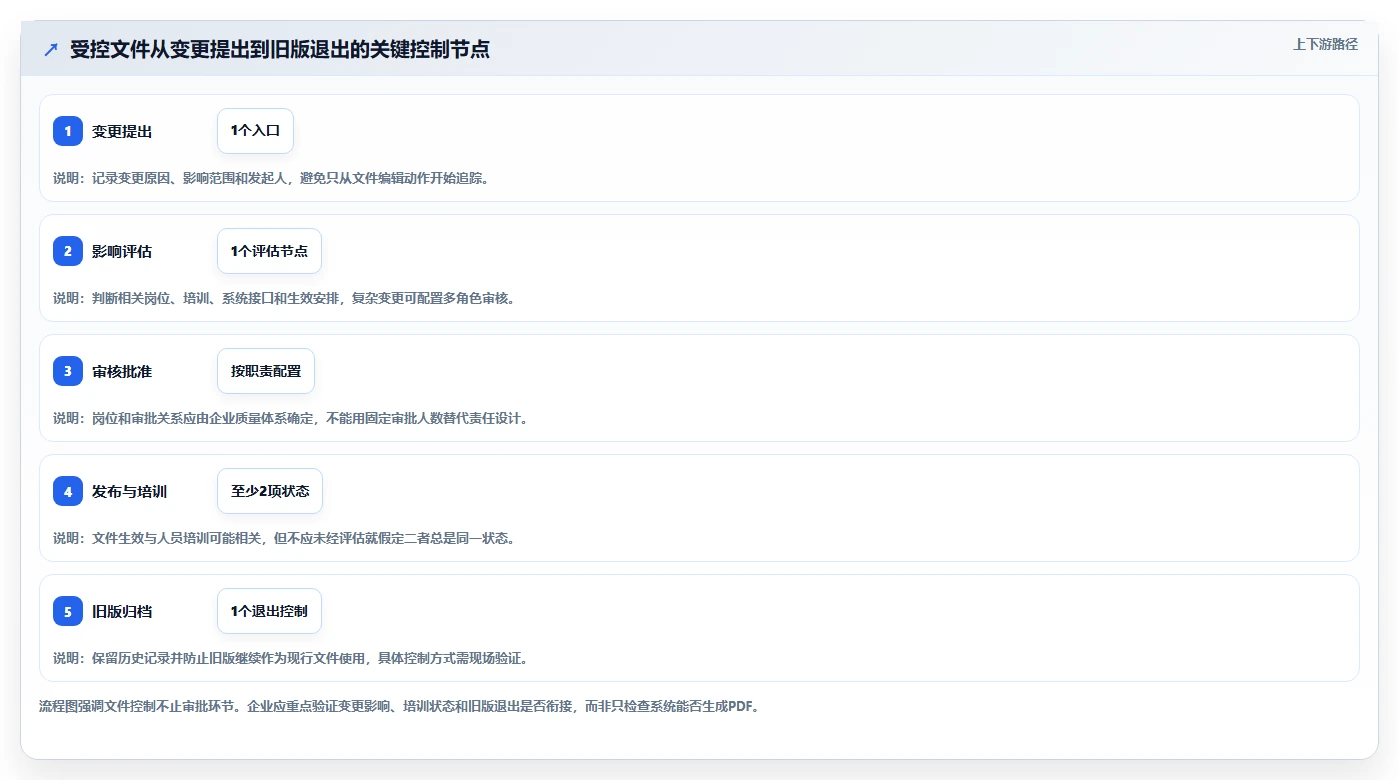
Task: Select the 变更提出 step title
Action: click(122, 131)
